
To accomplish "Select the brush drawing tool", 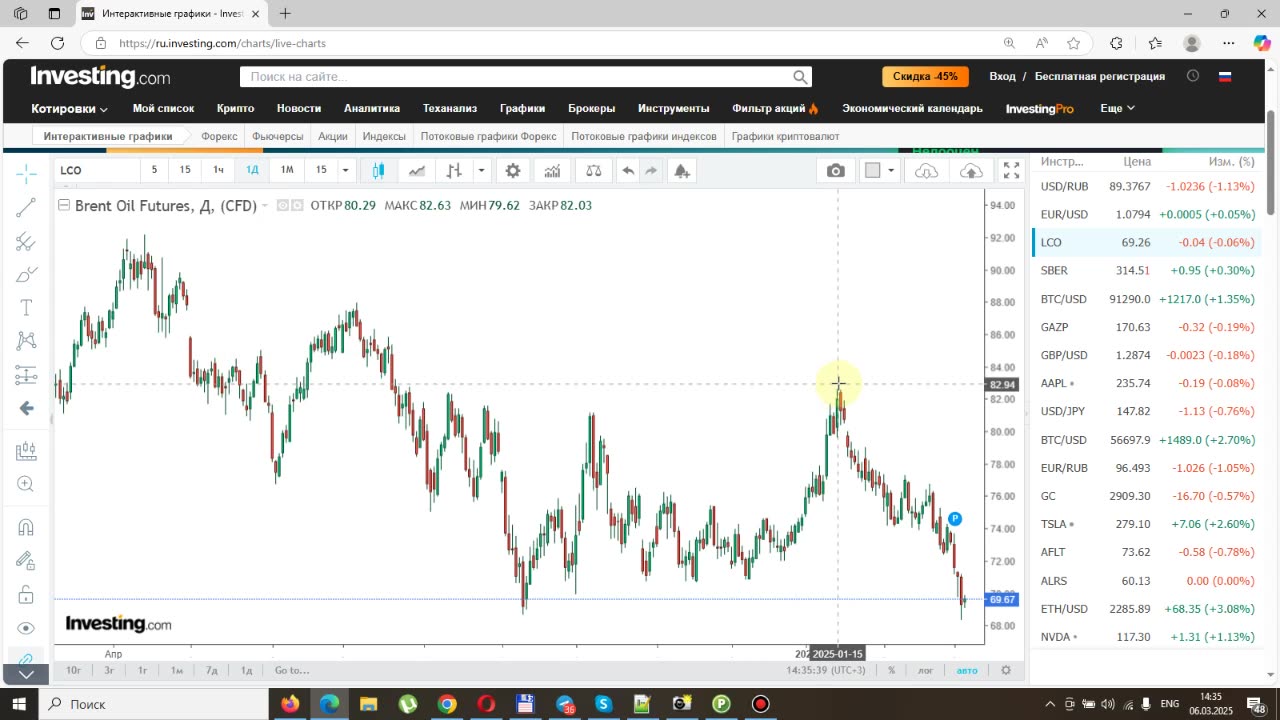I will tap(26, 274).
